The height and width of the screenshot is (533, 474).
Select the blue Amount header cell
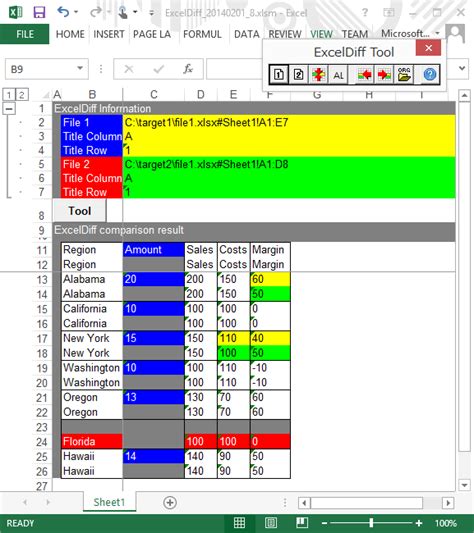[x=153, y=250]
